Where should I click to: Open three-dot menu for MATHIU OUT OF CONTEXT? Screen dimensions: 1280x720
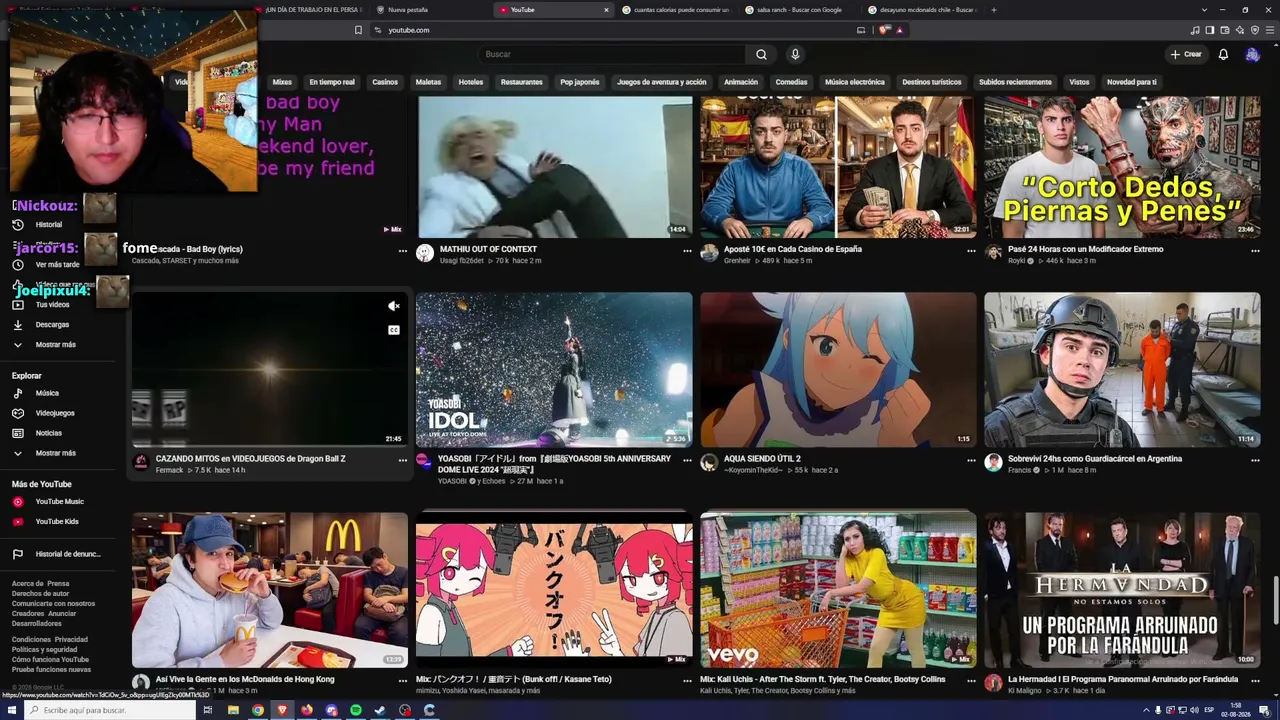click(x=687, y=251)
